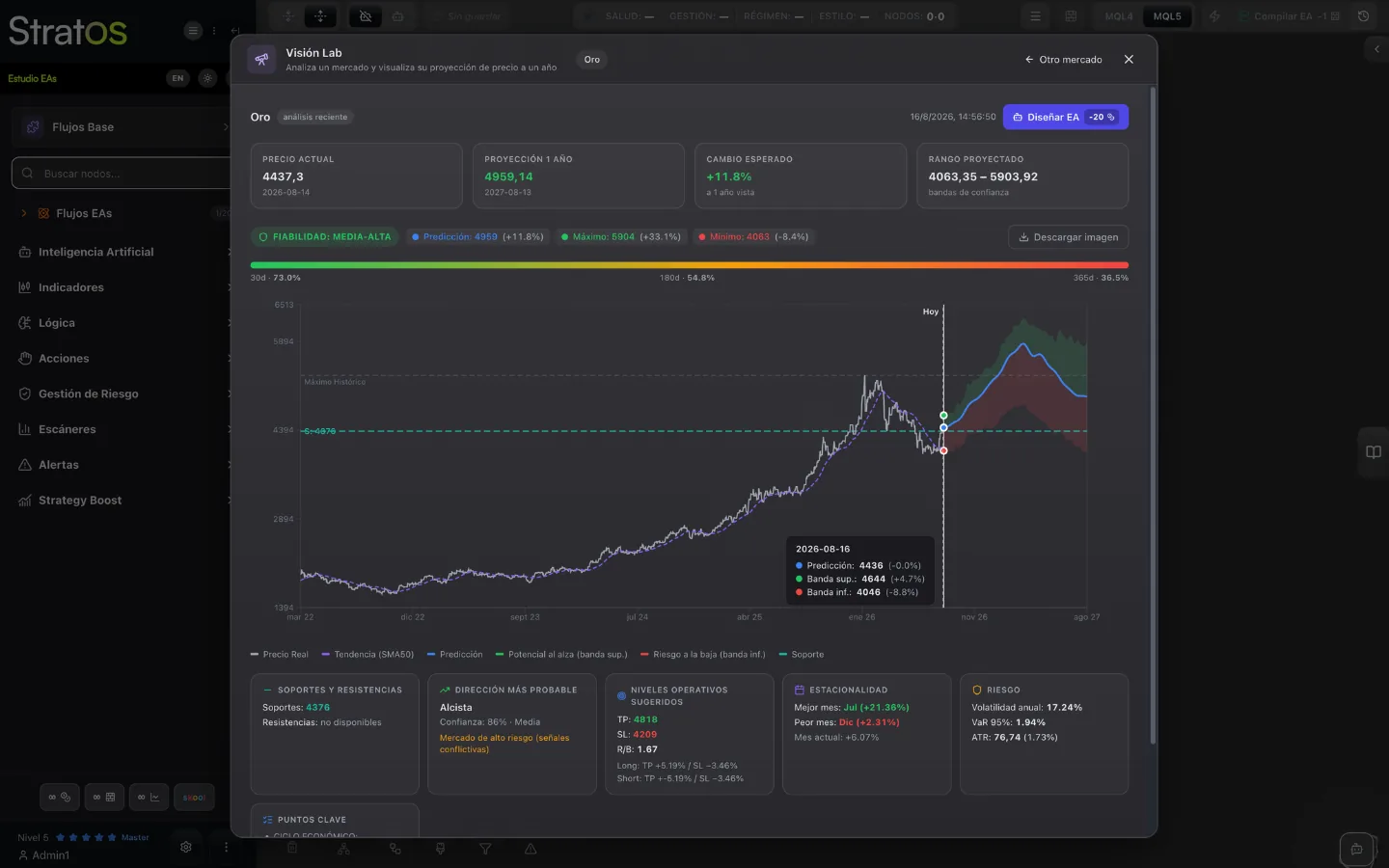Select the MQL4 tab in top toolbar
The height and width of the screenshot is (868, 1389).
[x=1119, y=16]
